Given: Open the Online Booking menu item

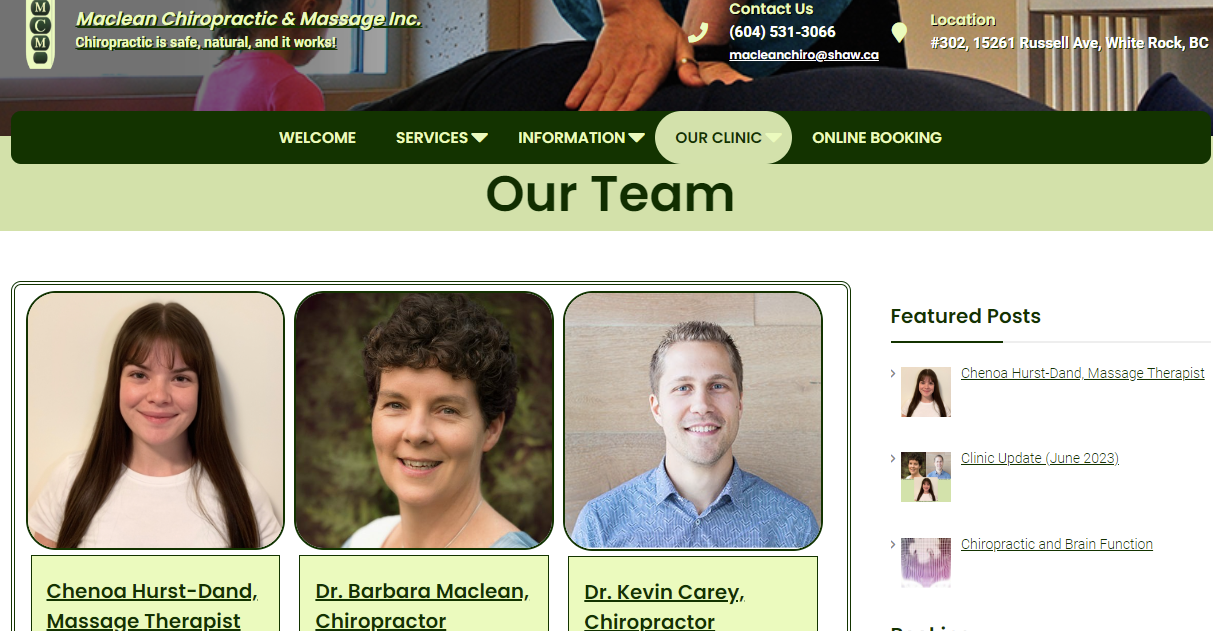Looking at the screenshot, I should point(877,138).
